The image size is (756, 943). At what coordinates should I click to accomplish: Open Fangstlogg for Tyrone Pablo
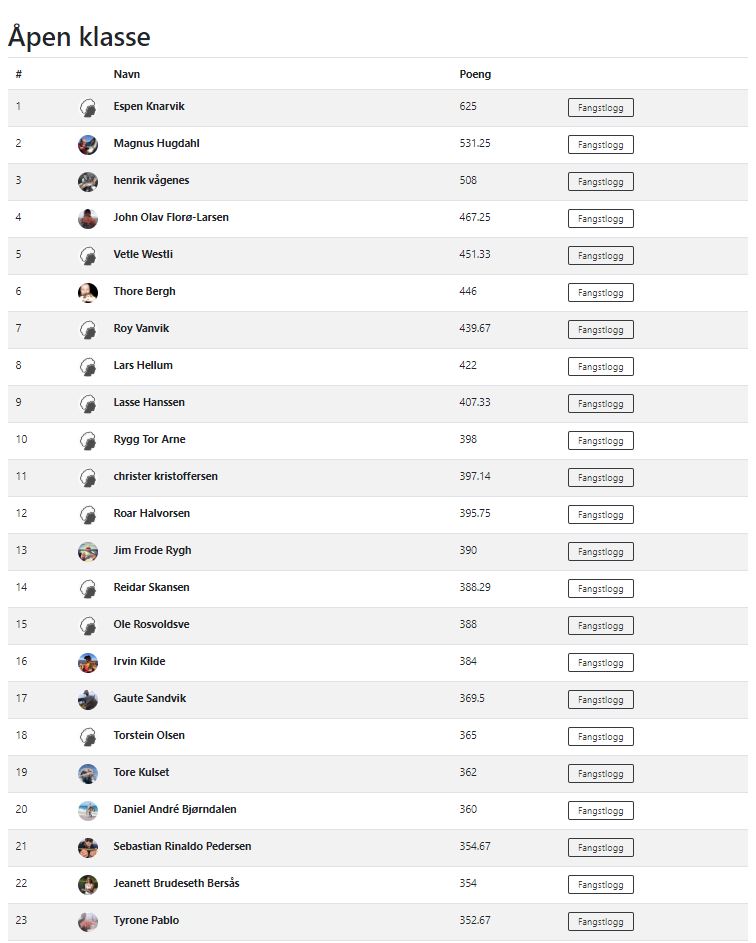(600, 922)
